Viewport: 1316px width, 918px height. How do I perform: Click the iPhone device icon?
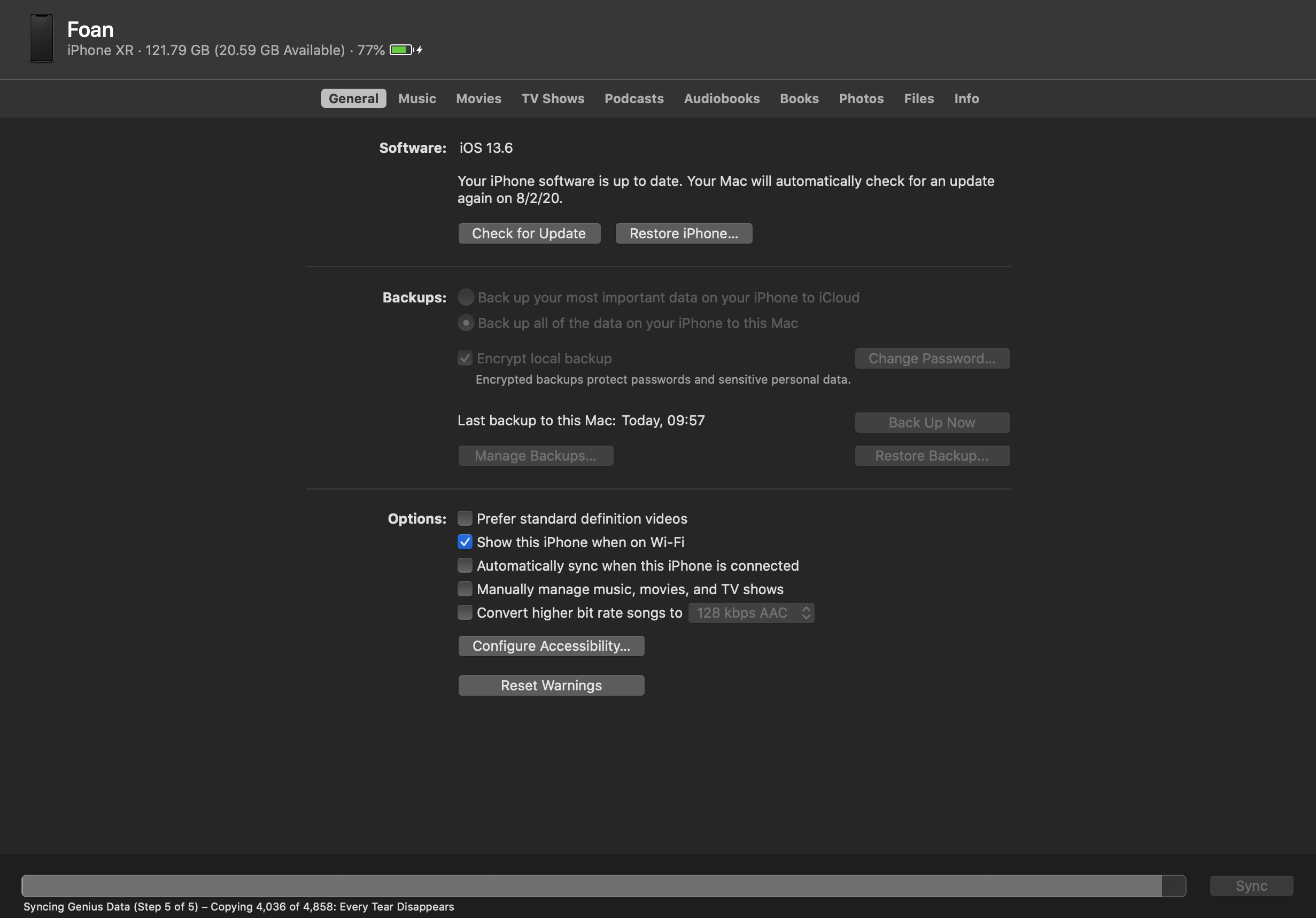coord(41,38)
